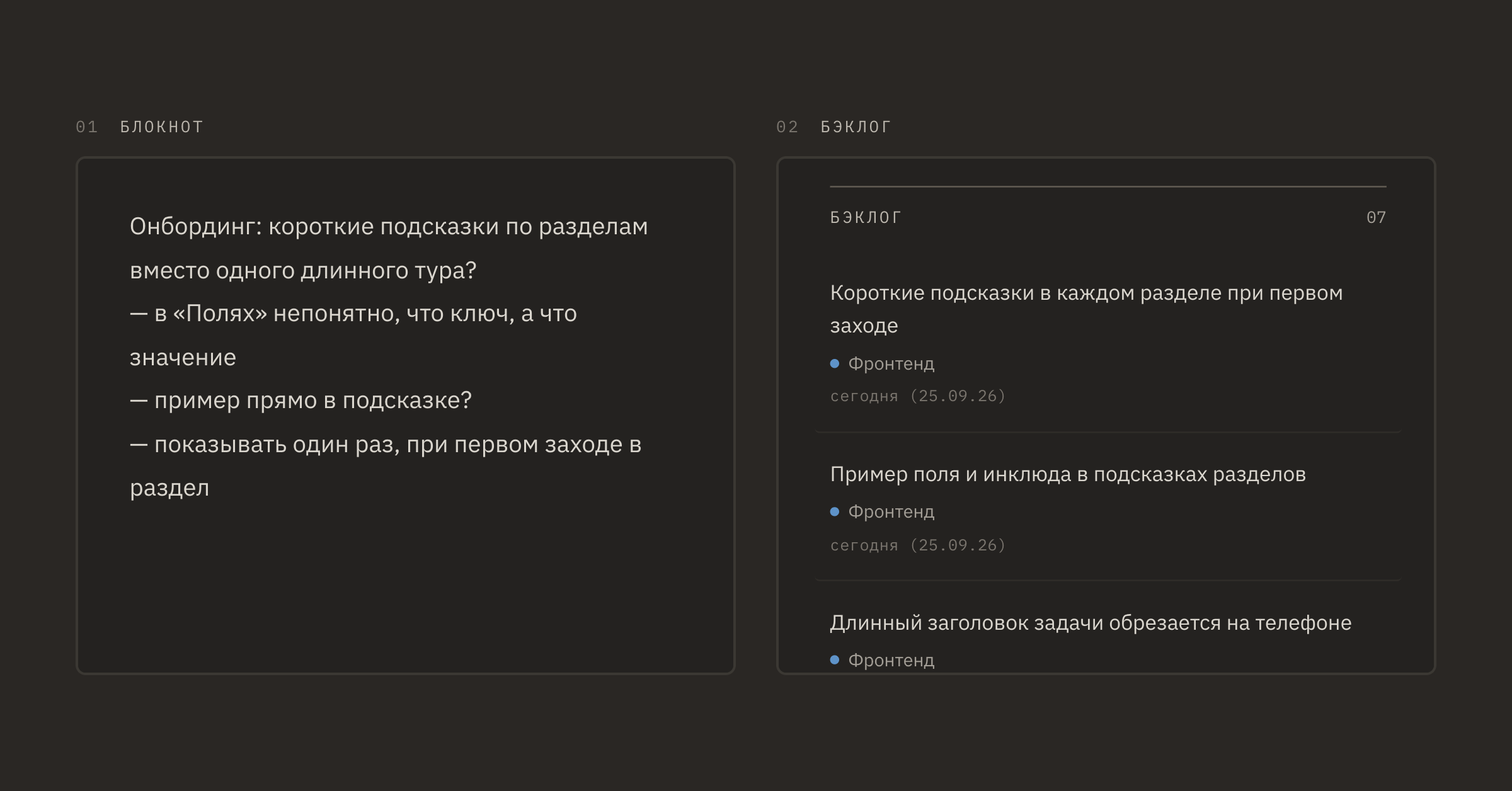Click the backlog count 07
This screenshot has width=1512, height=791.
point(1376,217)
